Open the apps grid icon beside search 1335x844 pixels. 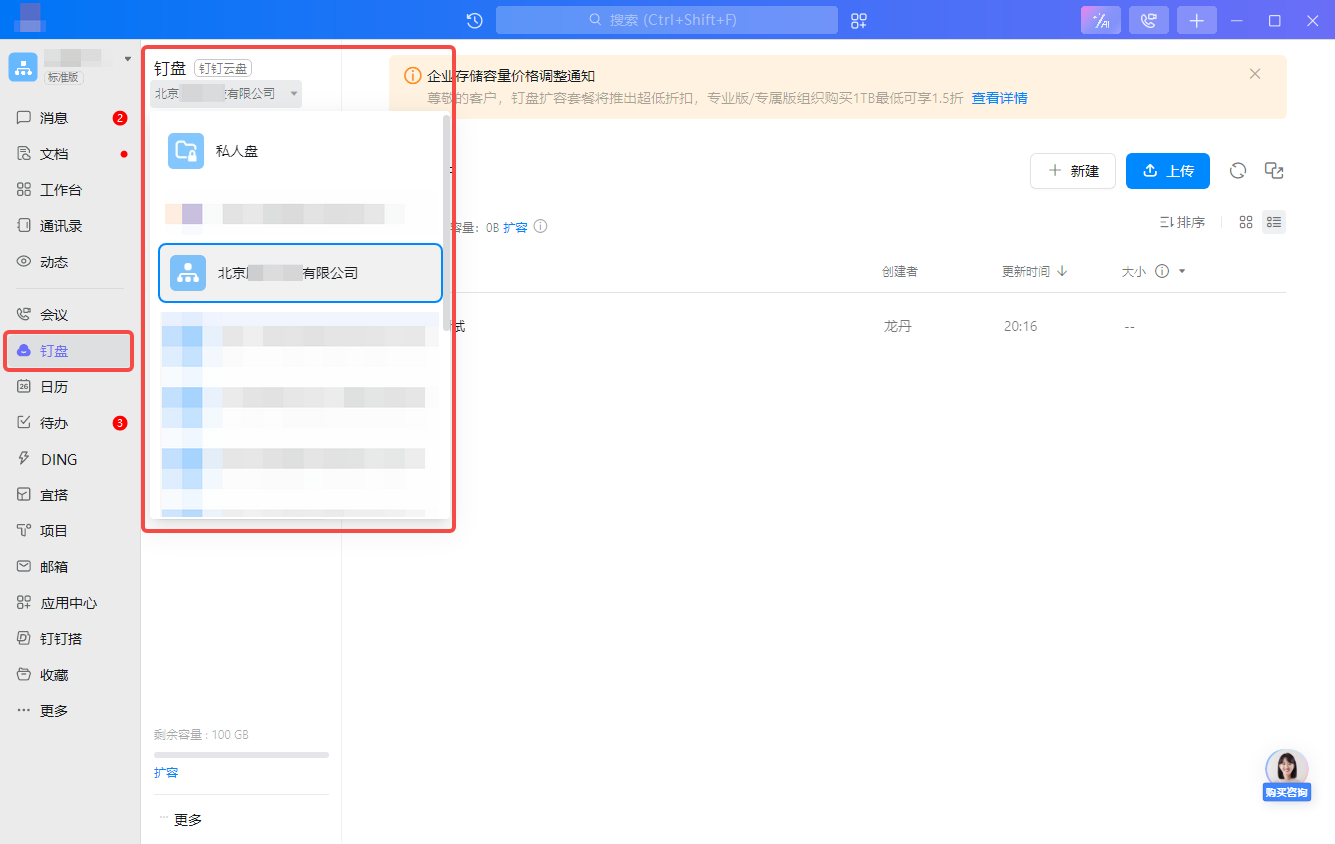point(859,20)
